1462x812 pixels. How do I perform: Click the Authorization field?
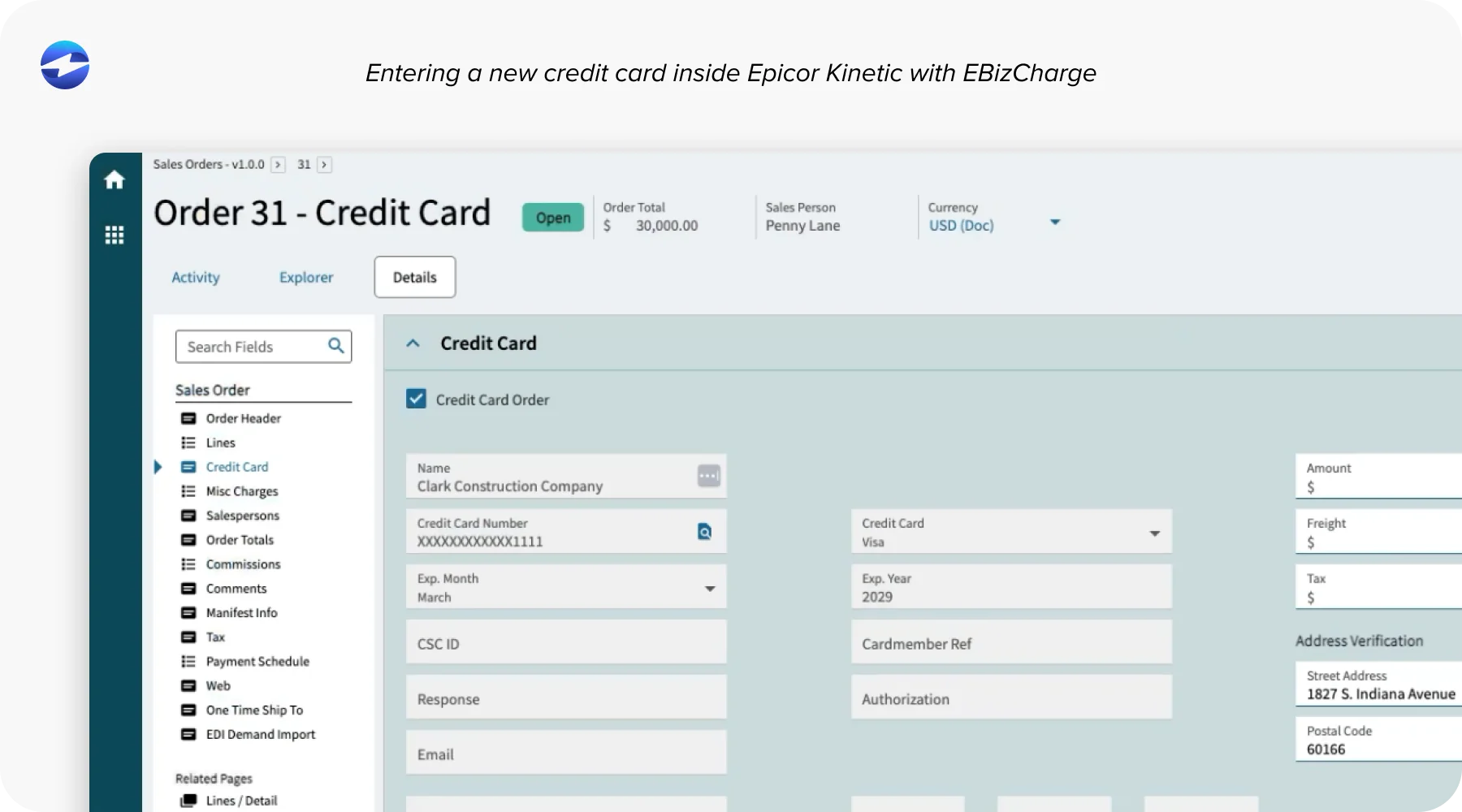(x=1011, y=698)
